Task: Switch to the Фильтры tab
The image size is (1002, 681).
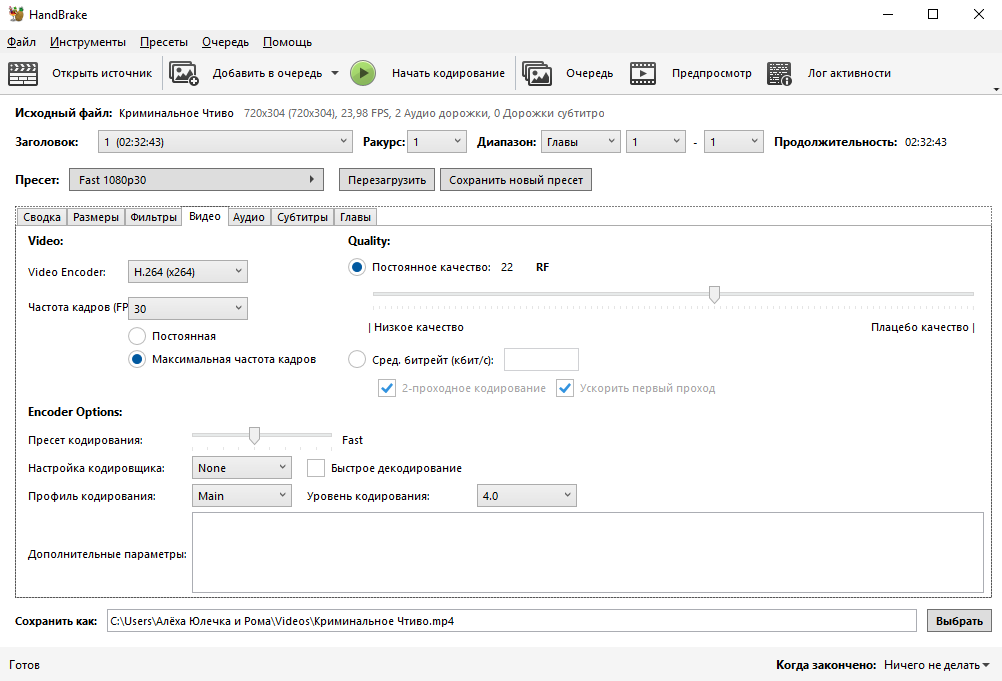Action: click(x=153, y=217)
